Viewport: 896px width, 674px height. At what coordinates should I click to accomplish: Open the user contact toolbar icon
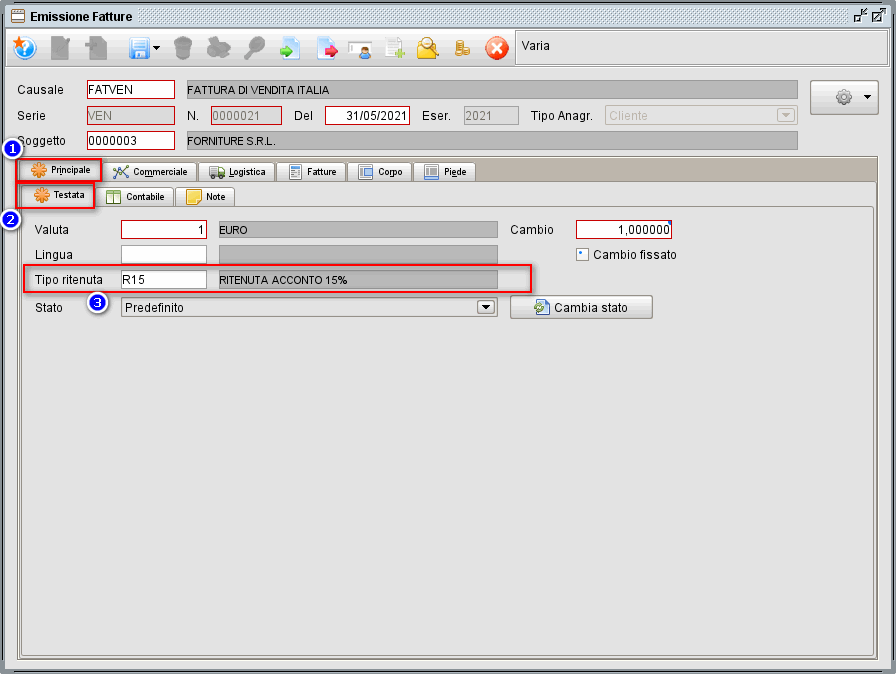pyautogui.click(x=361, y=48)
